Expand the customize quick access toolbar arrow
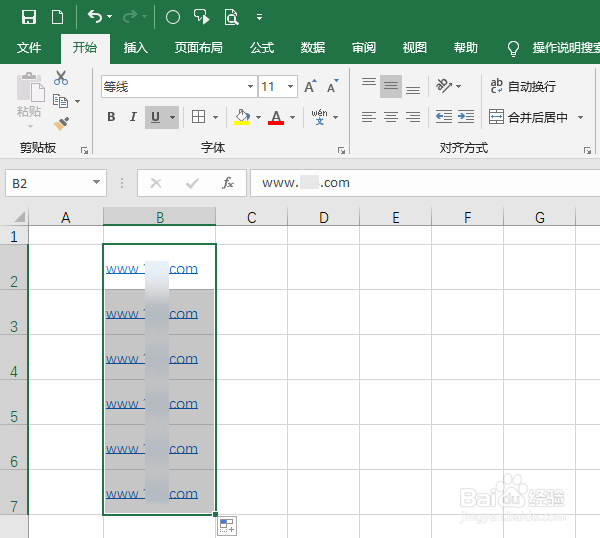600x538 pixels. 259,17
